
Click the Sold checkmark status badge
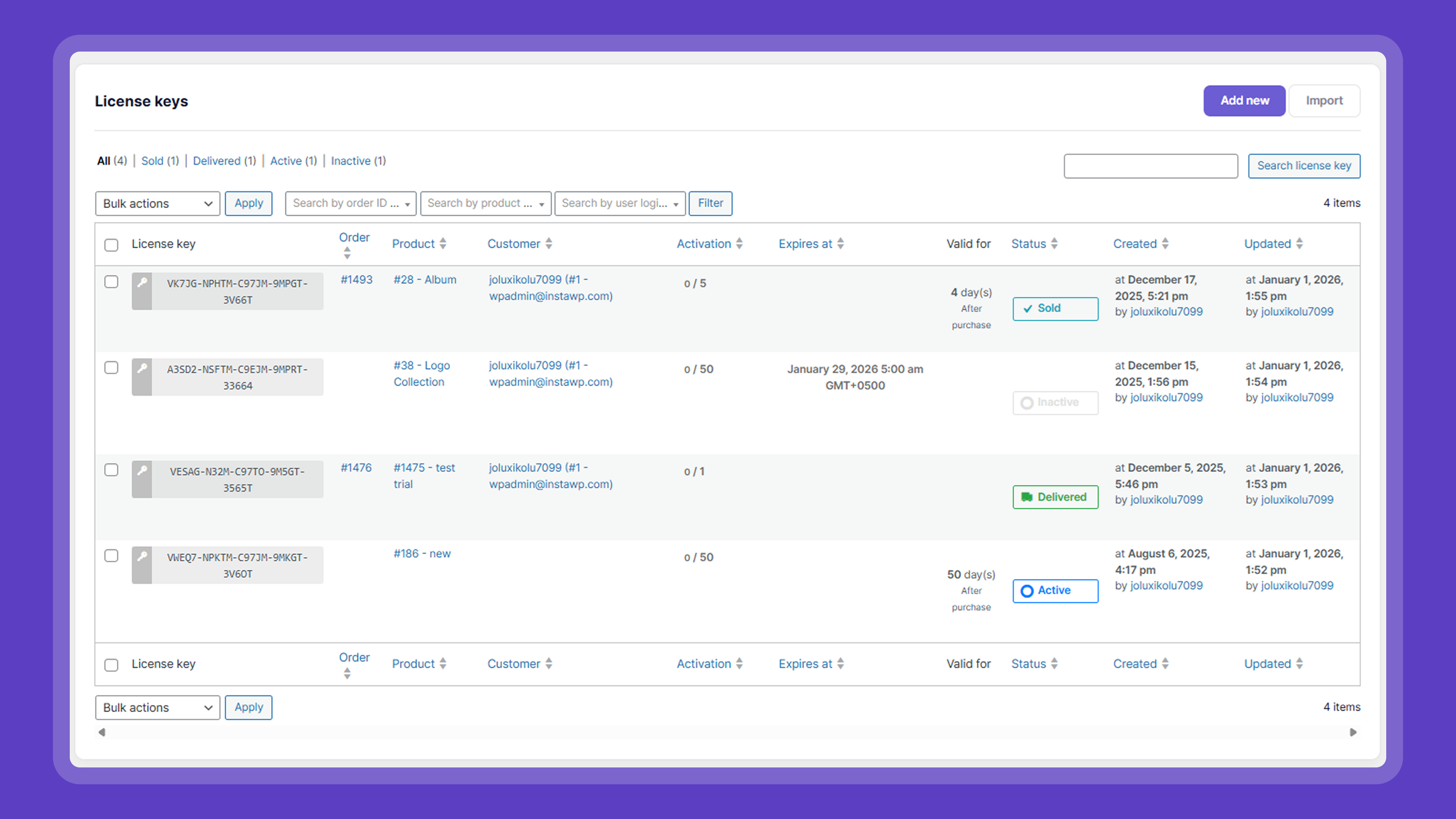click(1055, 309)
